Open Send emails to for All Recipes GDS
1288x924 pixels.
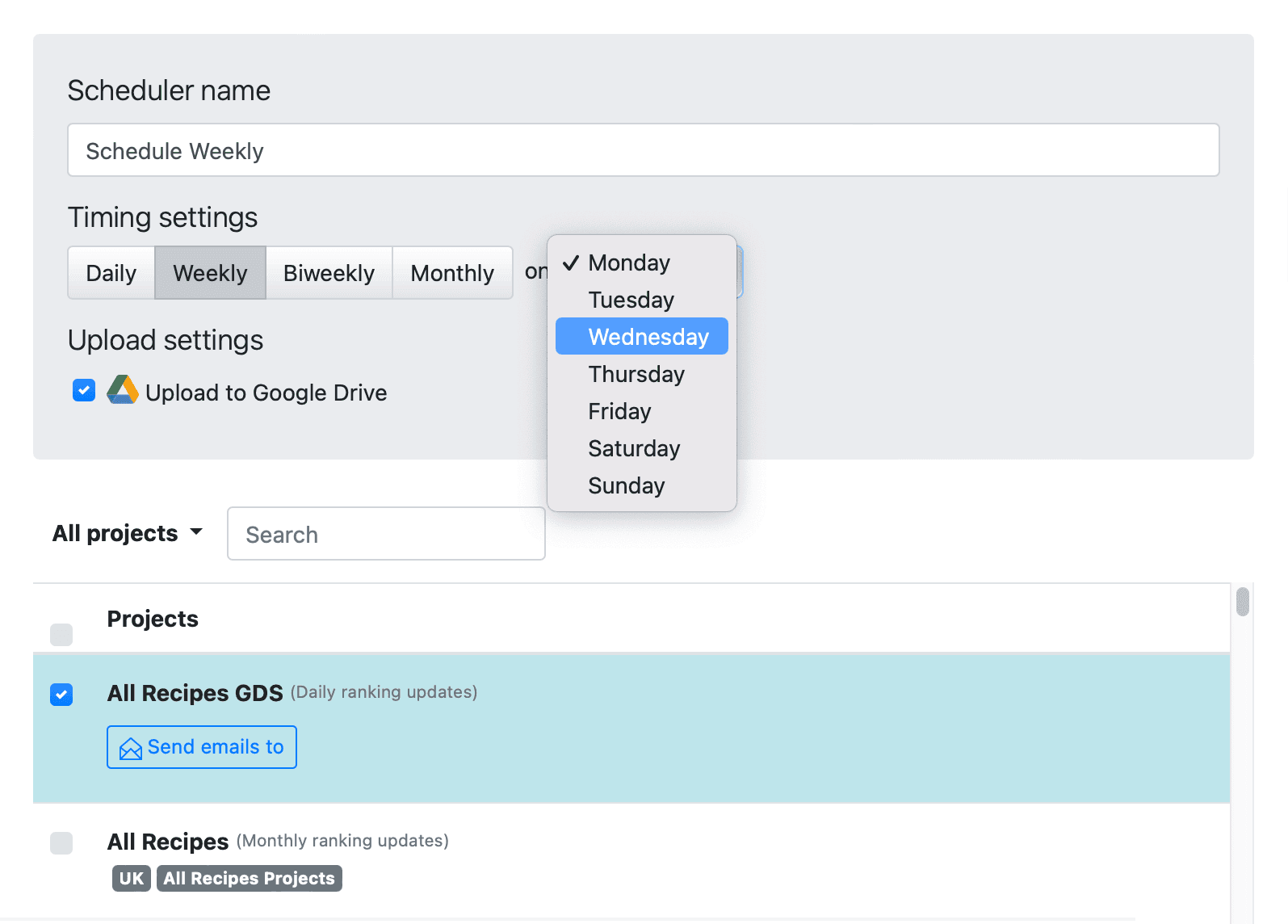pyautogui.click(x=202, y=747)
